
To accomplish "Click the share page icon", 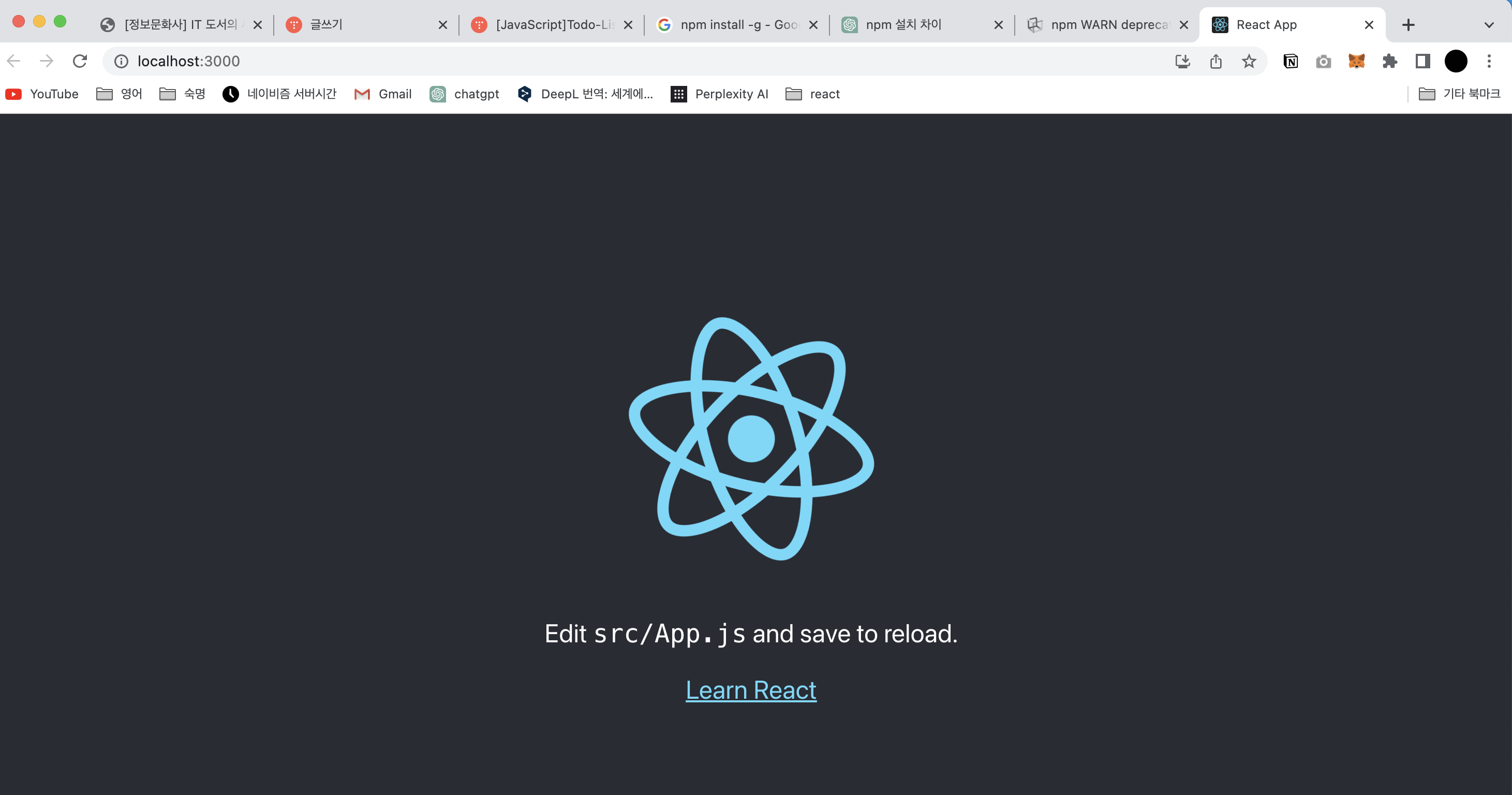I will pos(1215,61).
